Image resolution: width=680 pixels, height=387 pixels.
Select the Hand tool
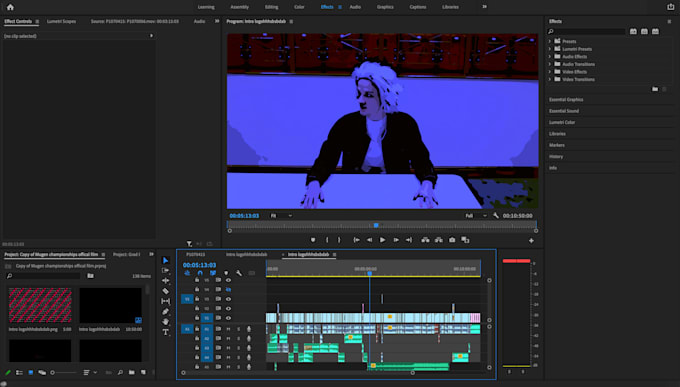pos(166,321)
